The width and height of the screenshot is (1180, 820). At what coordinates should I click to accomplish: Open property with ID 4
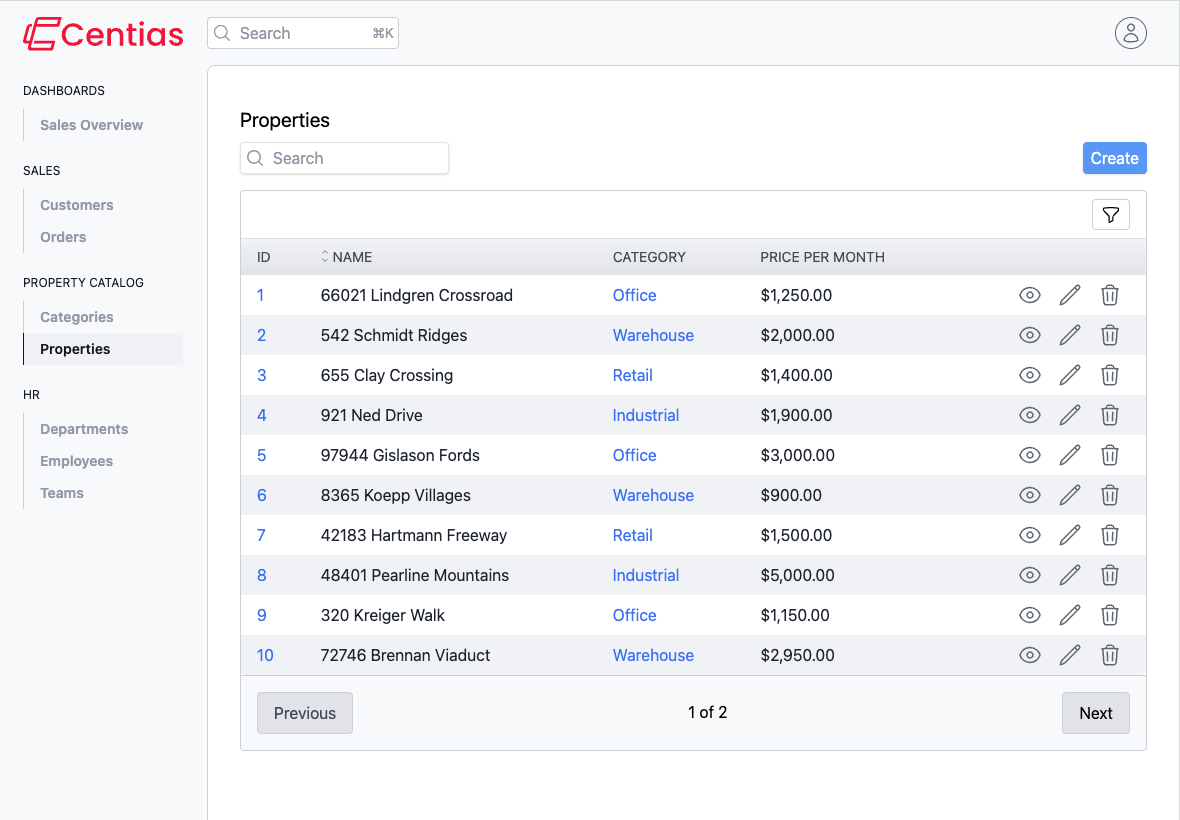point(261,415)
